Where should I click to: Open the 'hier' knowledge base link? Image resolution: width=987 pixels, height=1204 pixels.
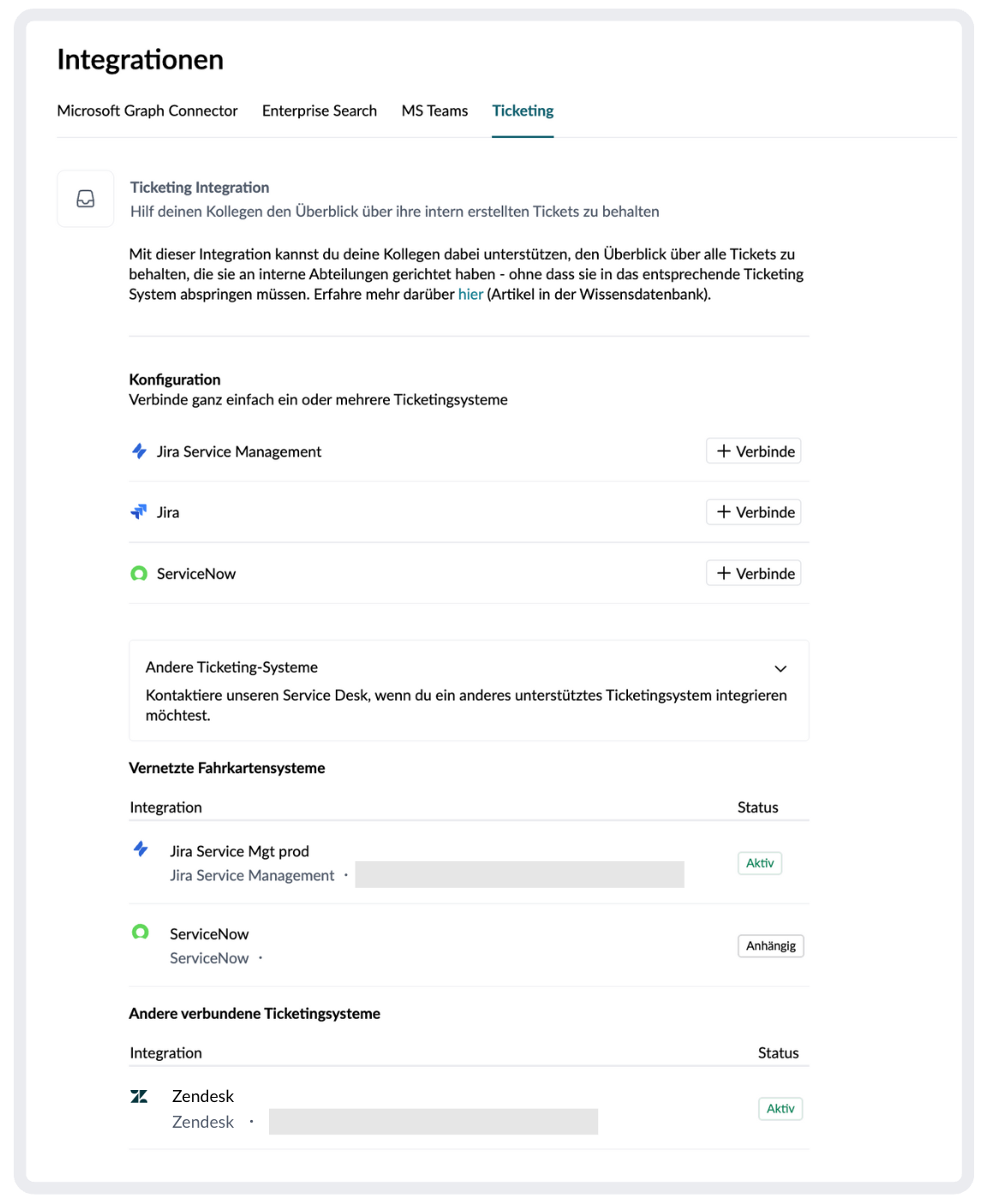[470, 294]
